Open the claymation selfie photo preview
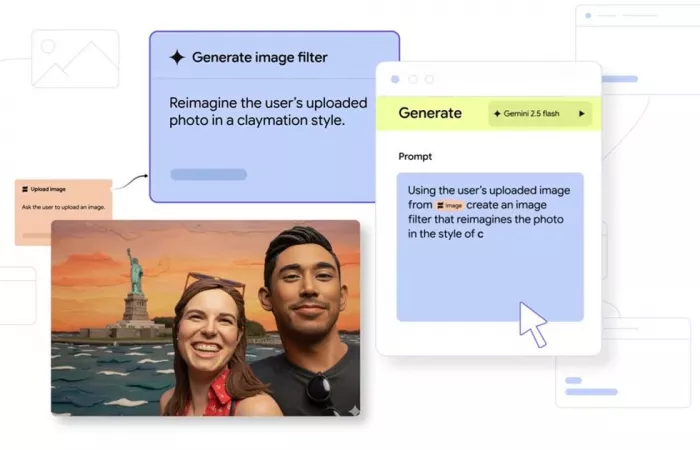This screenshot has width=700, height=450. click(x=205, y=317)
